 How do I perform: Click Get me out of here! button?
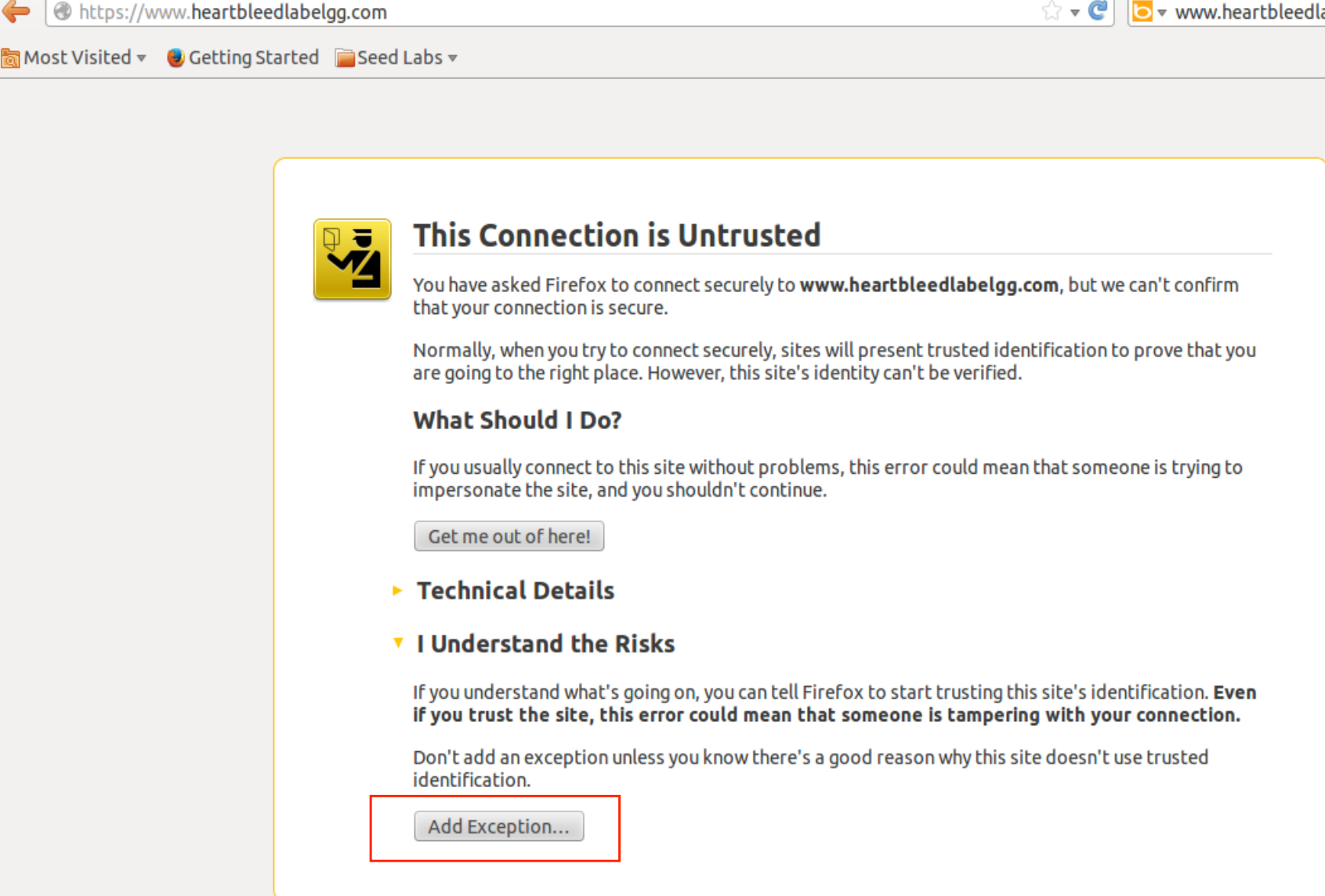coord(509,537)
